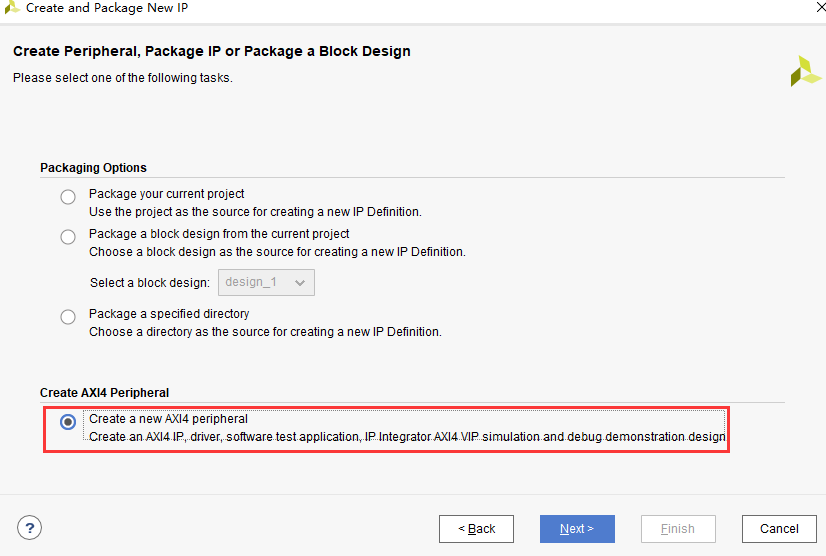Proceed with the Next button

click(577, 529)
